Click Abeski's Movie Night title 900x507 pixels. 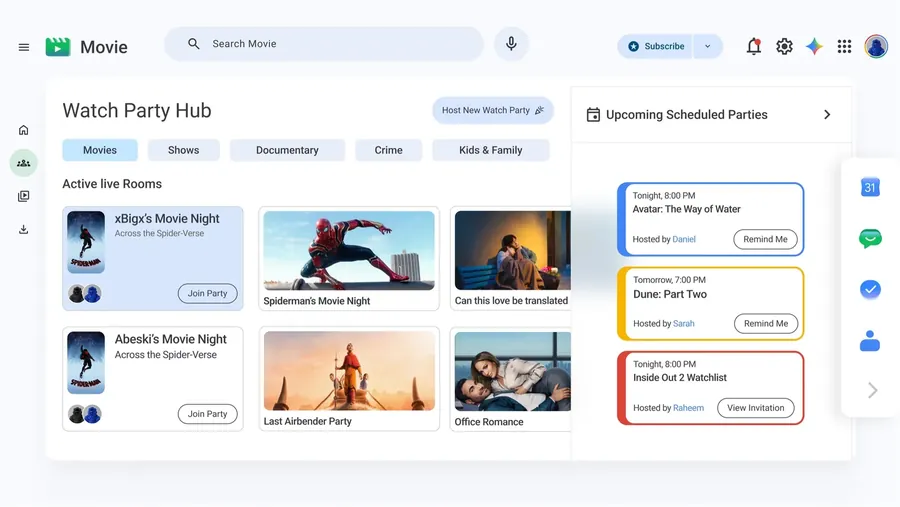170,339
